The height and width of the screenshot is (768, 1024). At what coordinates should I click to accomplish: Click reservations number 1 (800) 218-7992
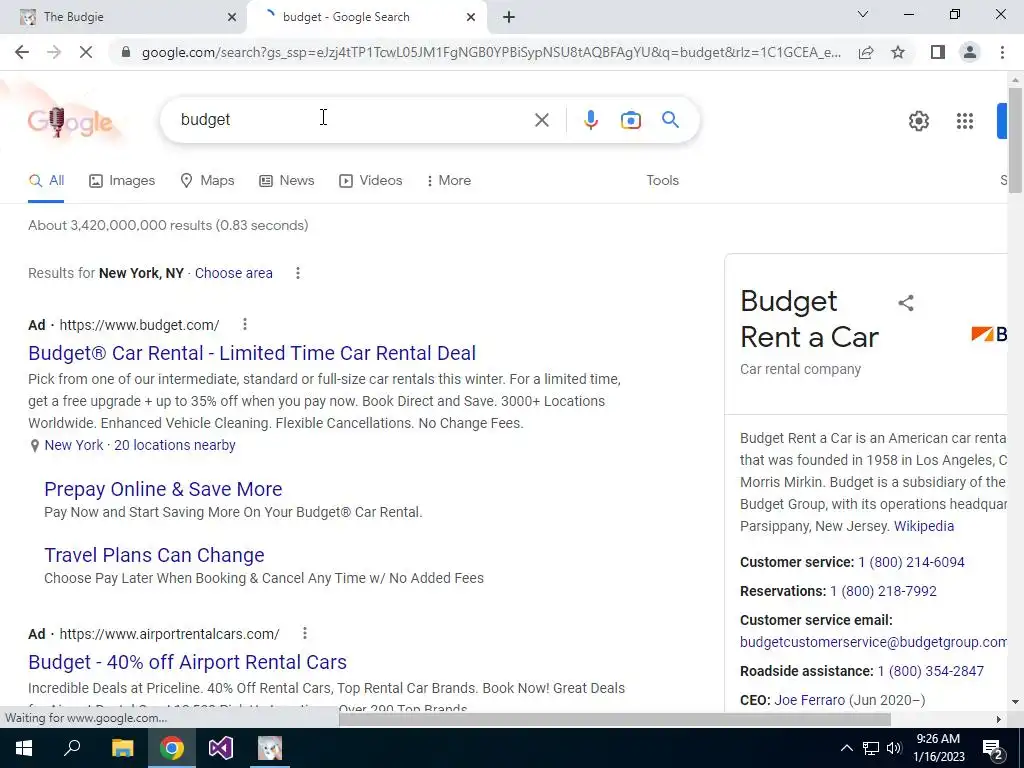click(883, 591)
